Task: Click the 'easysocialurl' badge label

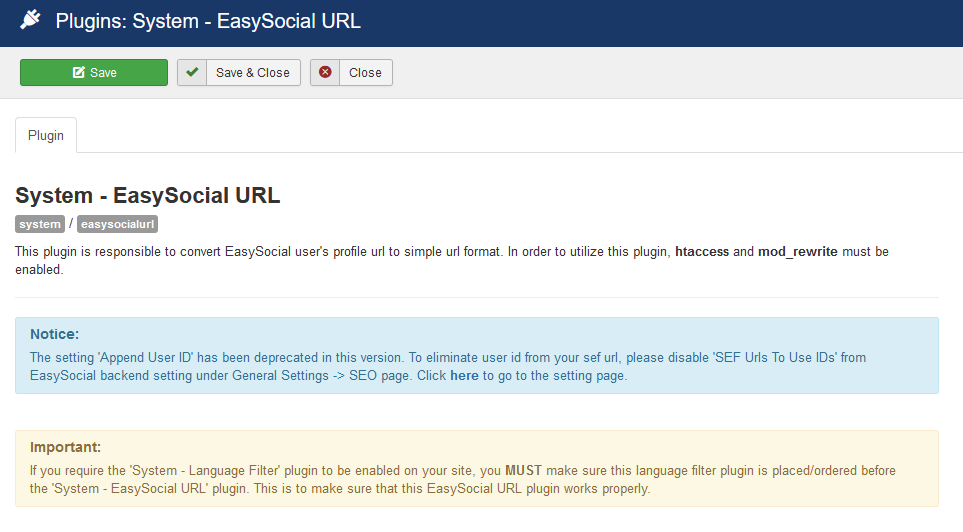Action: pos(117,224)
